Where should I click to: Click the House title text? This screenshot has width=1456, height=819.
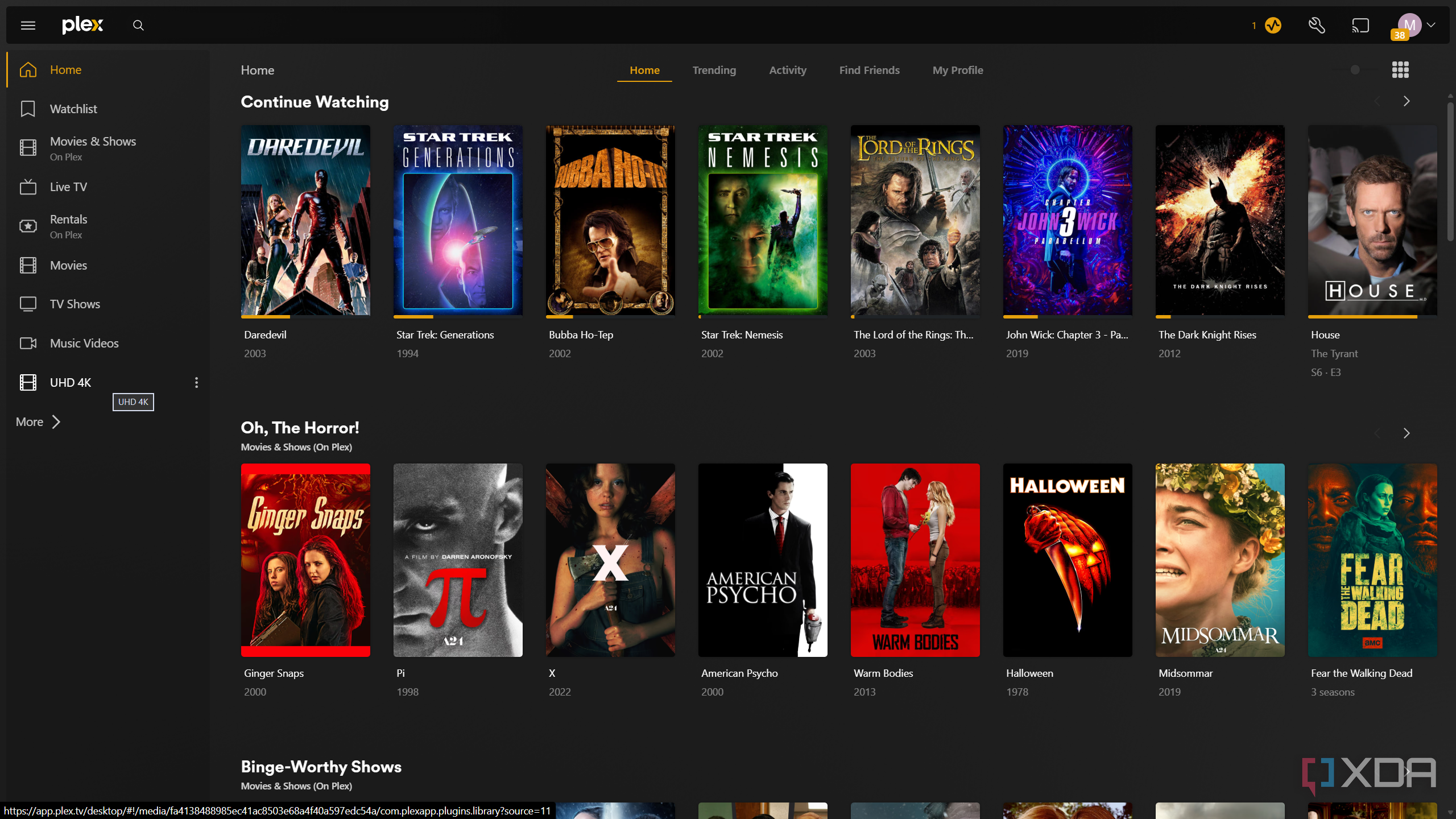click(x=1325, y=335)
